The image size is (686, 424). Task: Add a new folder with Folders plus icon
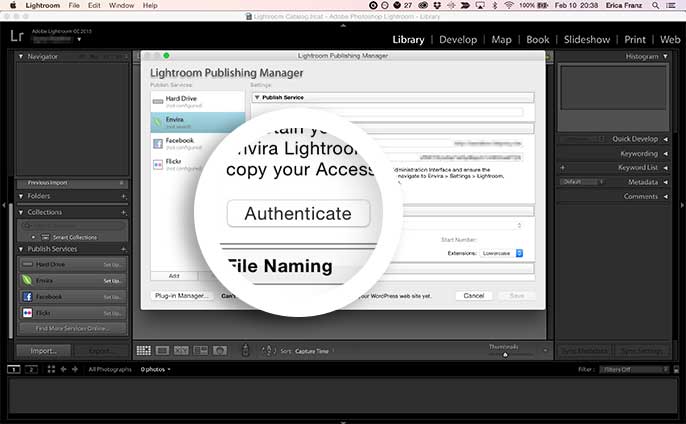click(x=124, y=196)
